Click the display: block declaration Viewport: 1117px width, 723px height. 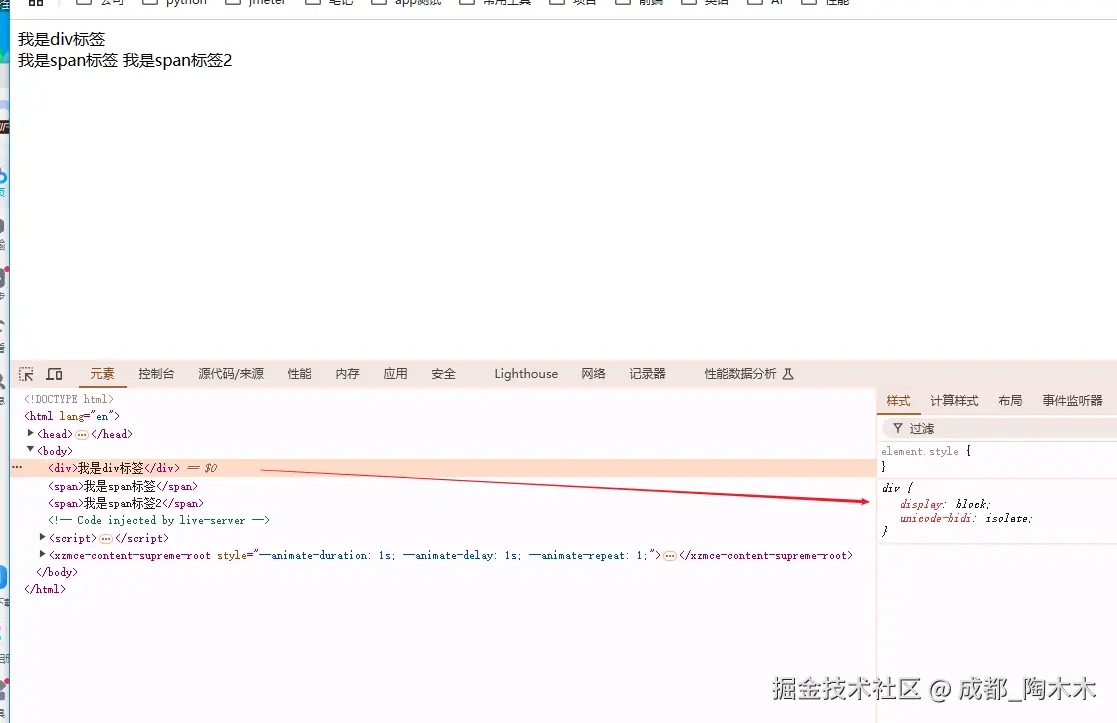(x=945, y=504)
